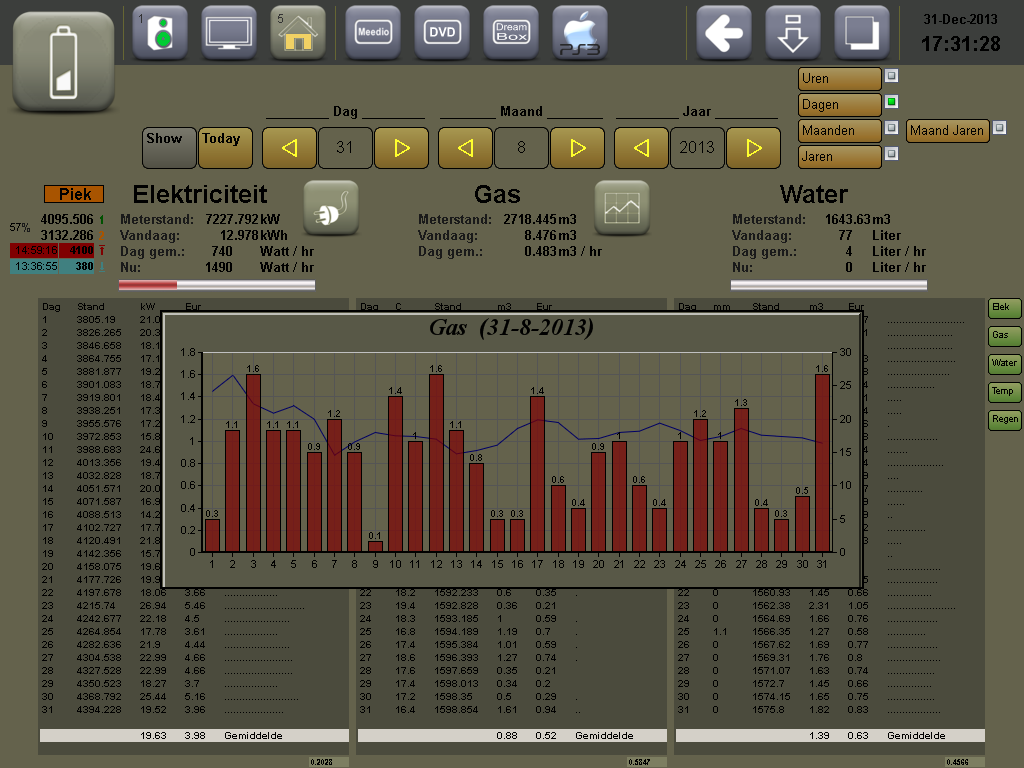This screenshot has width=1024, height=768.
Task: Toggle the Maand Jaren checkbox
Action: 999,127
